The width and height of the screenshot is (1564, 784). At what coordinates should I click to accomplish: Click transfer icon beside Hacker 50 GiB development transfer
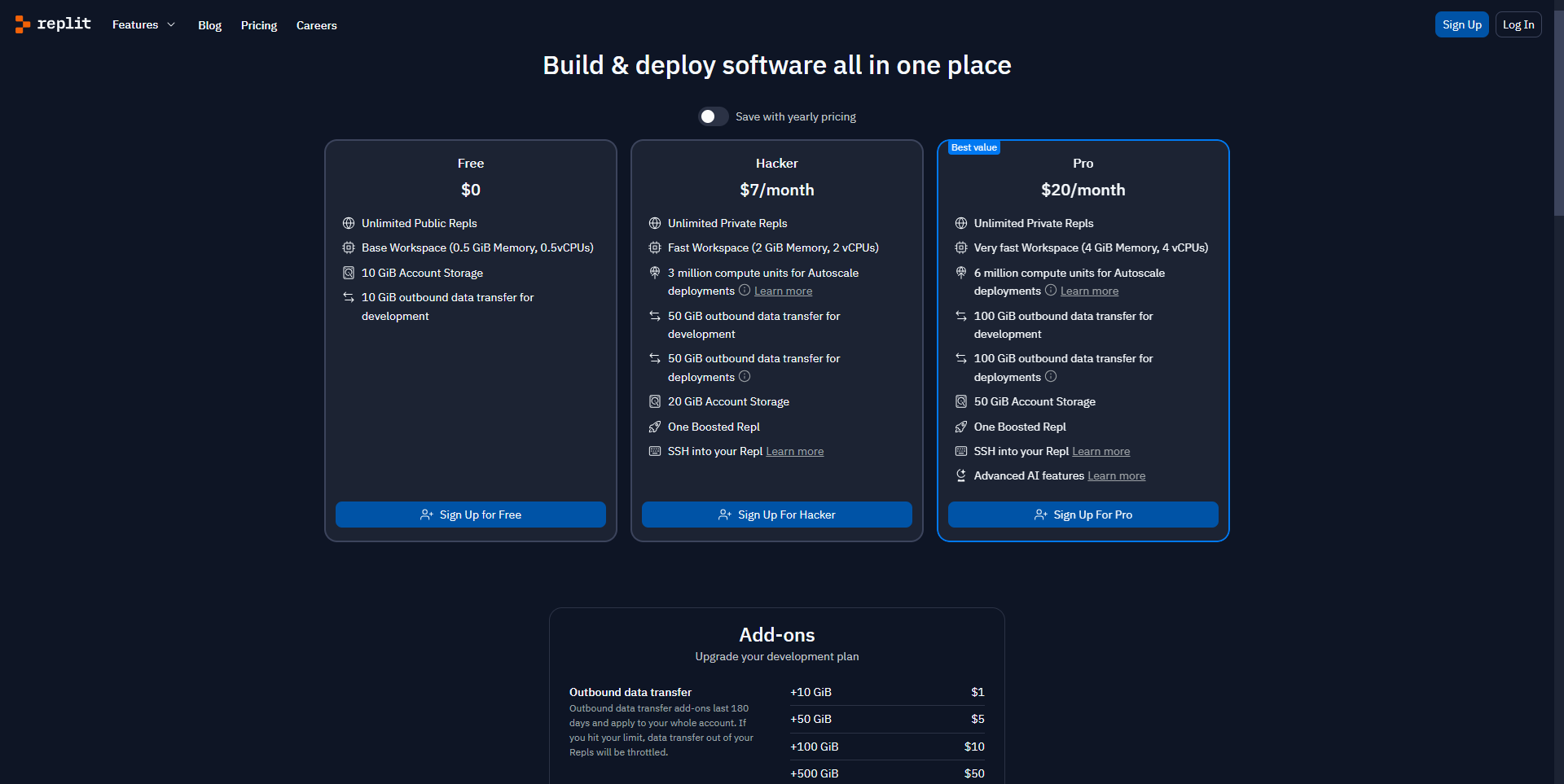(x=655, y=316)
